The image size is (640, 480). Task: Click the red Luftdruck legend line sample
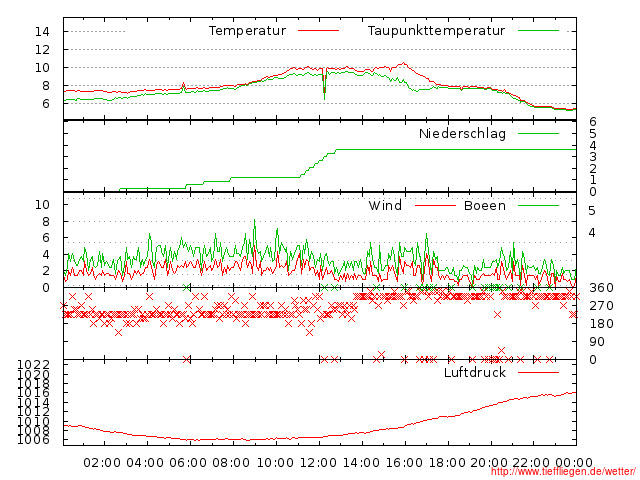point(538,372)
